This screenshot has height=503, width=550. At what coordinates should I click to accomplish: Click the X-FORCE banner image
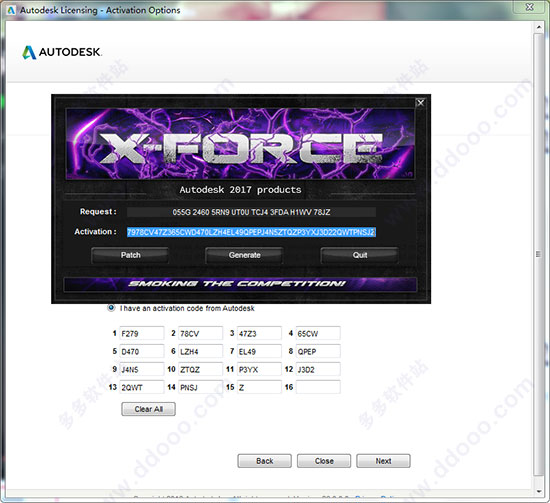coord(240,144)
